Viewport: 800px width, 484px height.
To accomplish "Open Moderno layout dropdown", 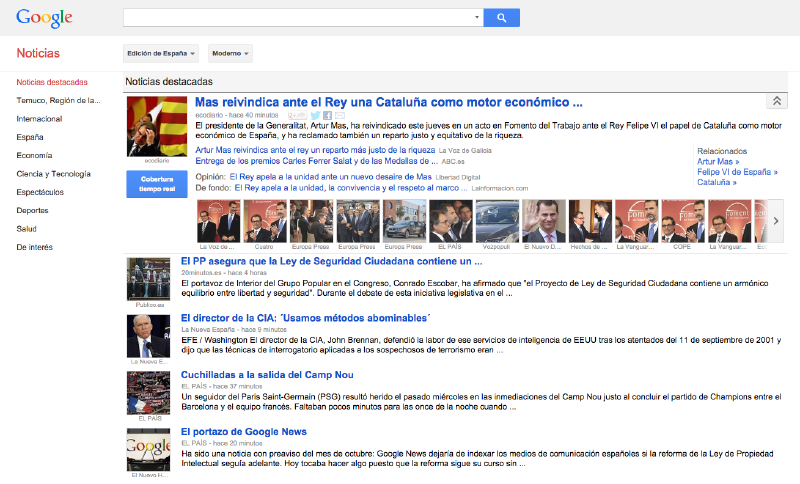I will pos(230,53).
